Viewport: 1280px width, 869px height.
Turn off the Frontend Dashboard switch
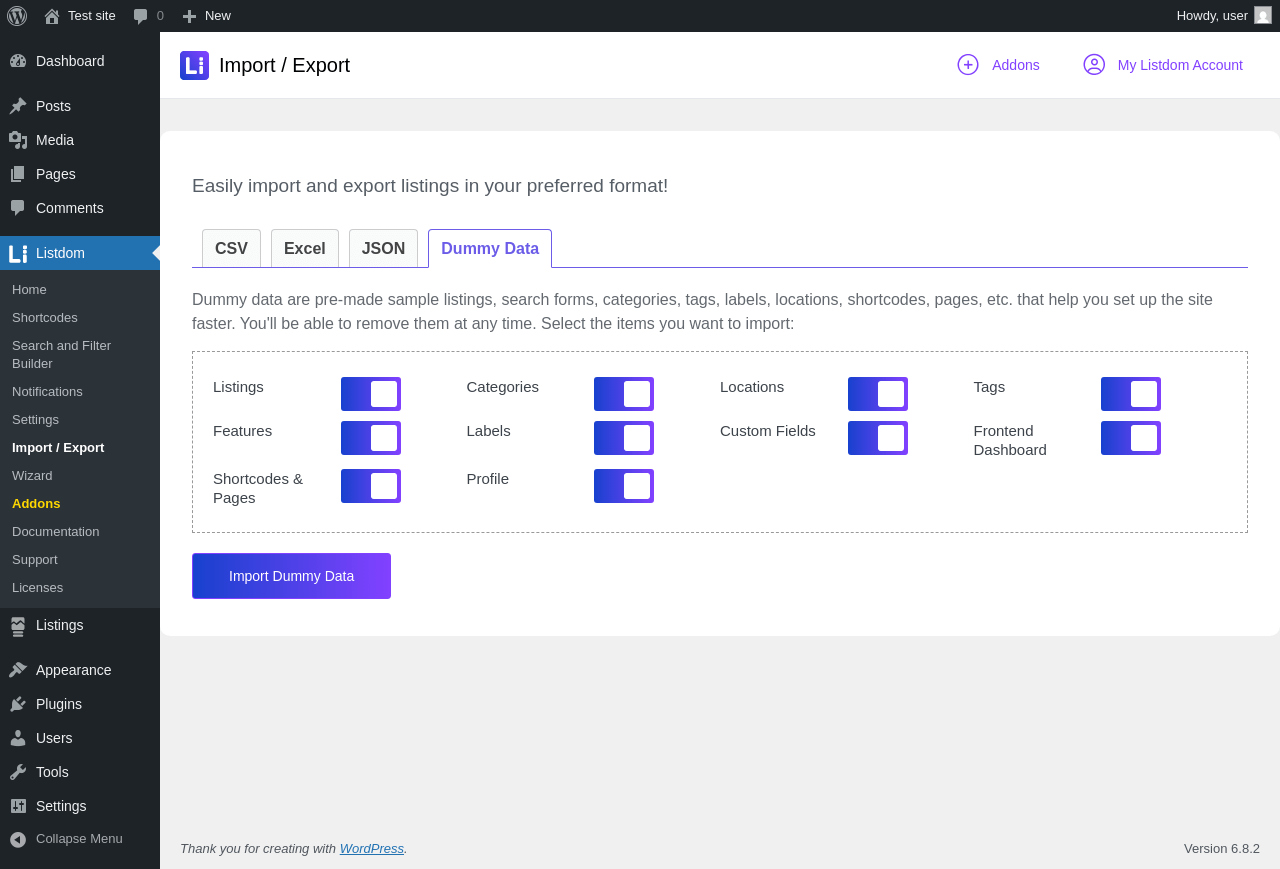[1131, 438]
